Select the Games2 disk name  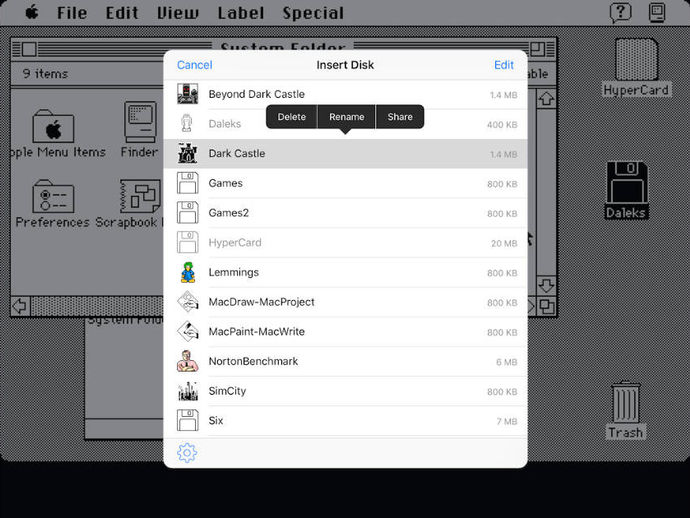228,213
